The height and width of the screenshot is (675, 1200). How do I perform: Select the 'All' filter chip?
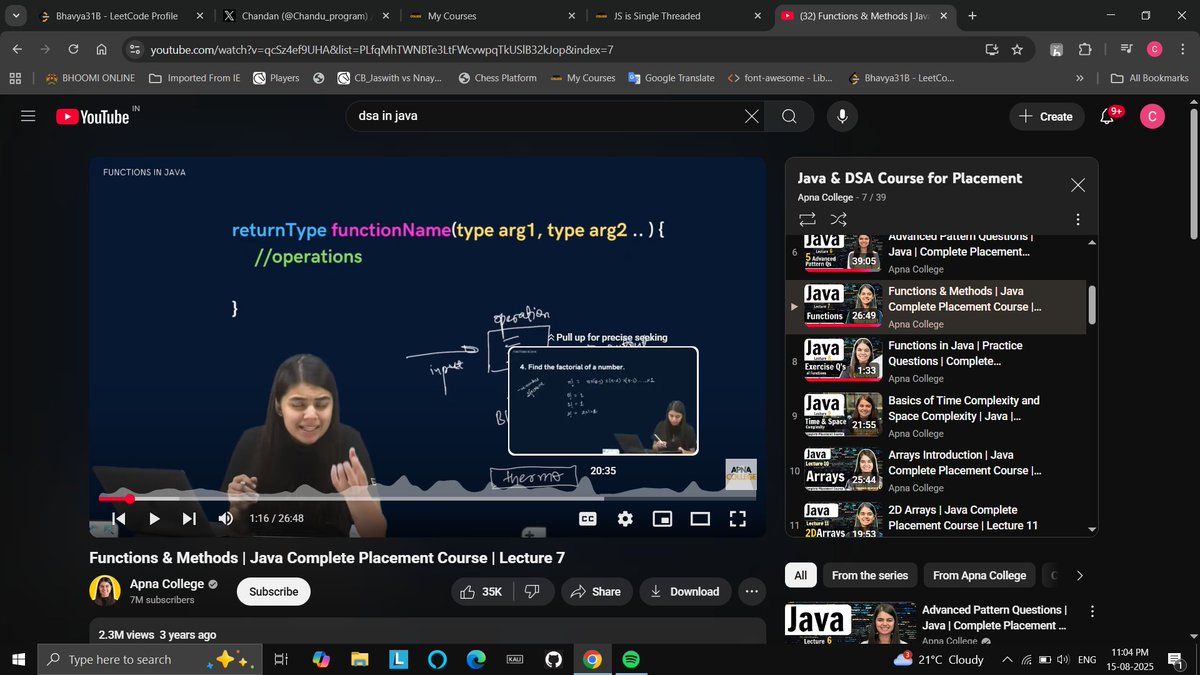coord(801,575)
